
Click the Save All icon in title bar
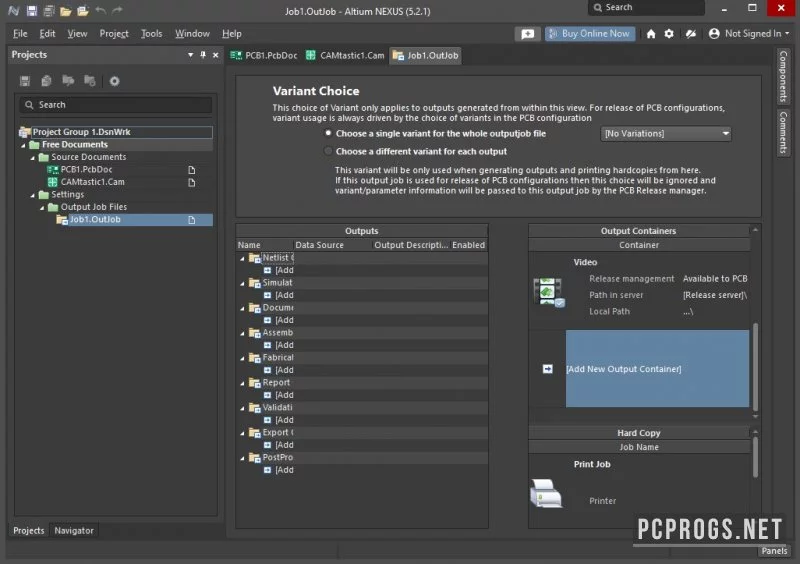48,10
